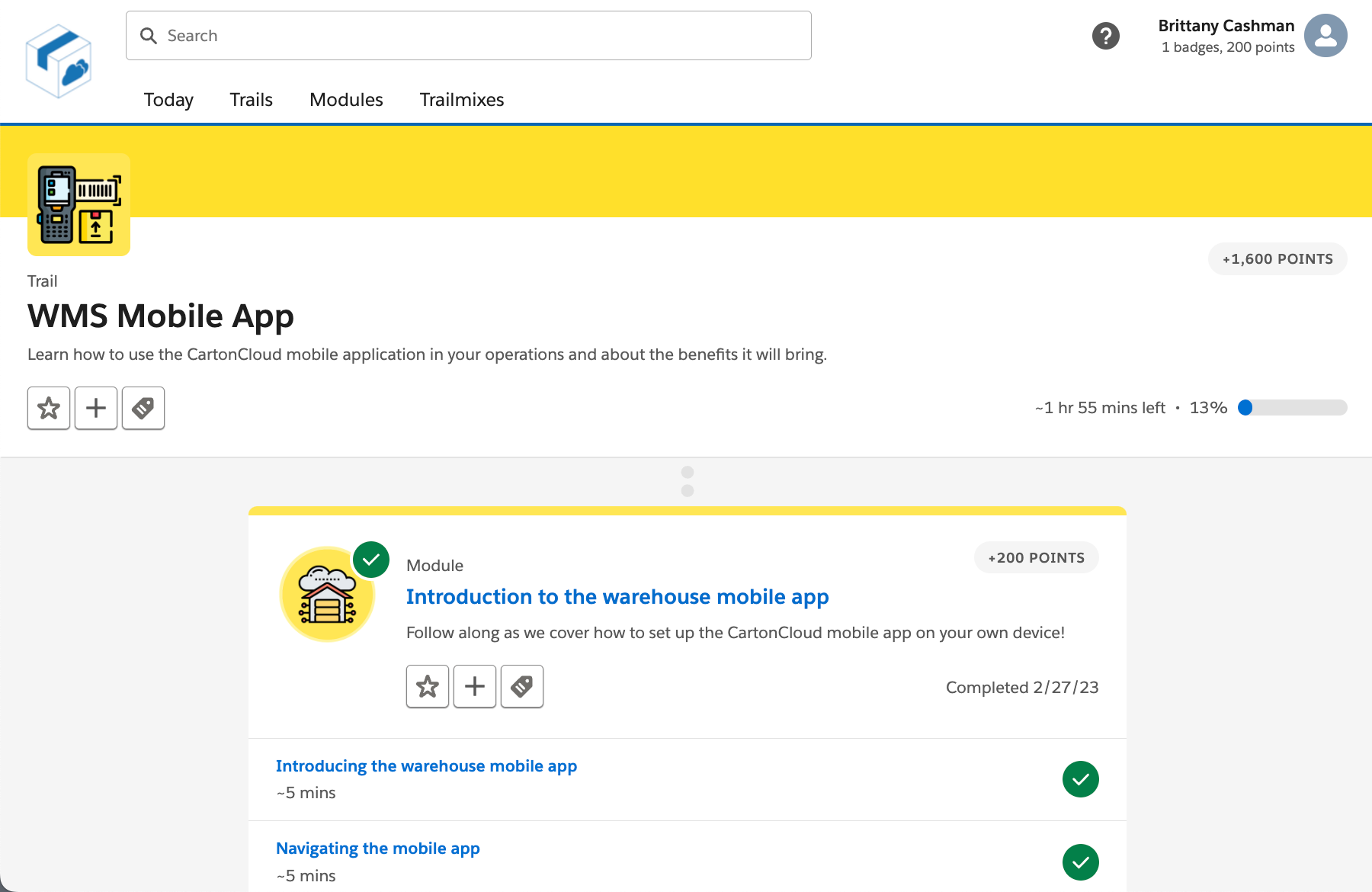Open Introducing the warehouse mobile app unit

tap(426, 766)
